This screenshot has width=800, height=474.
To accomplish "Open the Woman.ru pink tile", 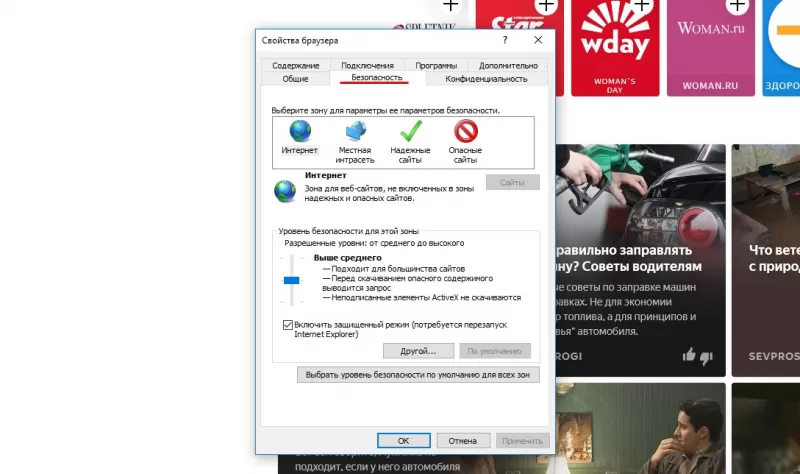I will pyautogui.click(x=710, y=48).
